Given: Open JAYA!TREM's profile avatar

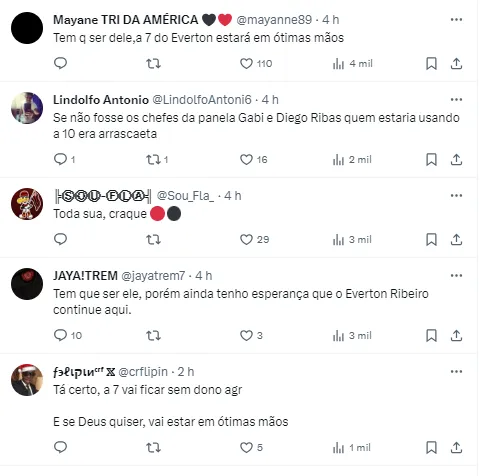Looking at the screenshot, I should coord(27,284).
